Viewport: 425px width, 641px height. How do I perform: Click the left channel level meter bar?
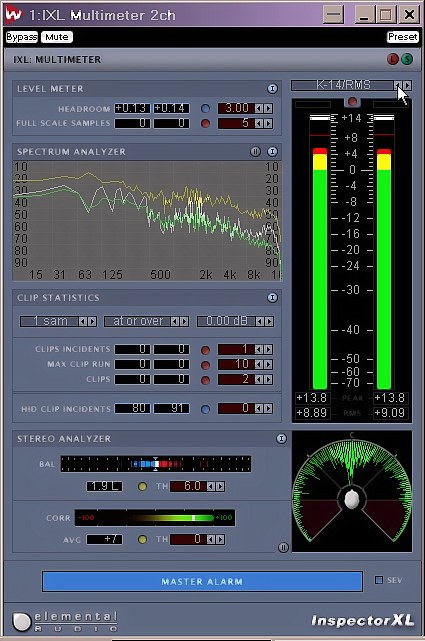tap(320, 251)
